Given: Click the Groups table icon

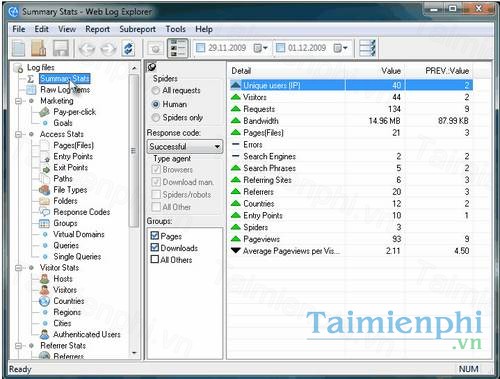Looking at the screenshot, I should point(44,223).
